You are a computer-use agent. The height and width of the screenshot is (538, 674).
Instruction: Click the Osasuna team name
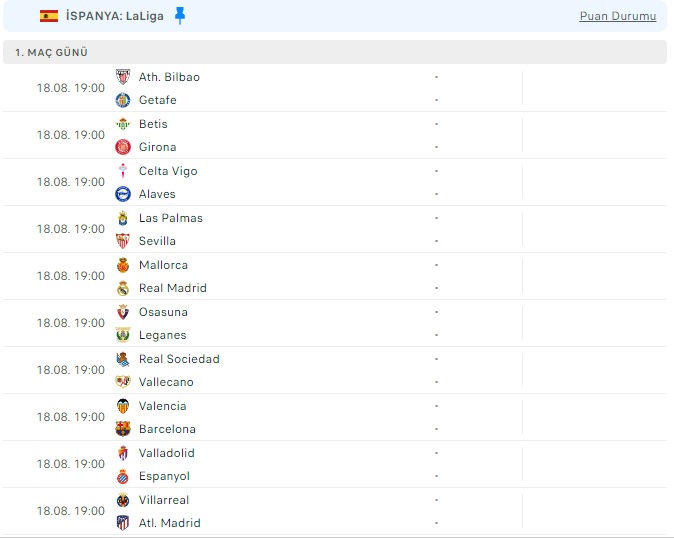point(163,312)
